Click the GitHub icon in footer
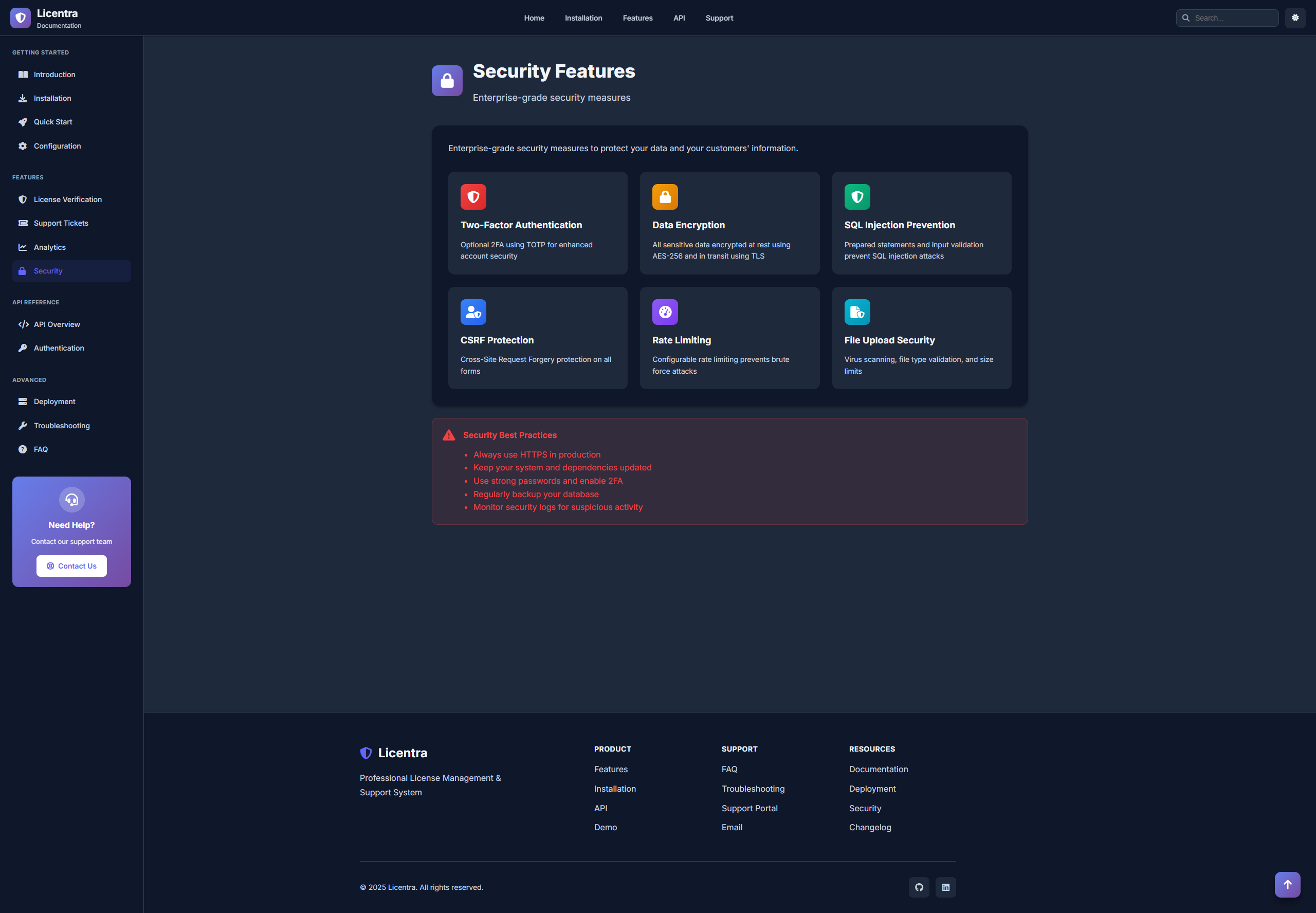 coord(919,887)
